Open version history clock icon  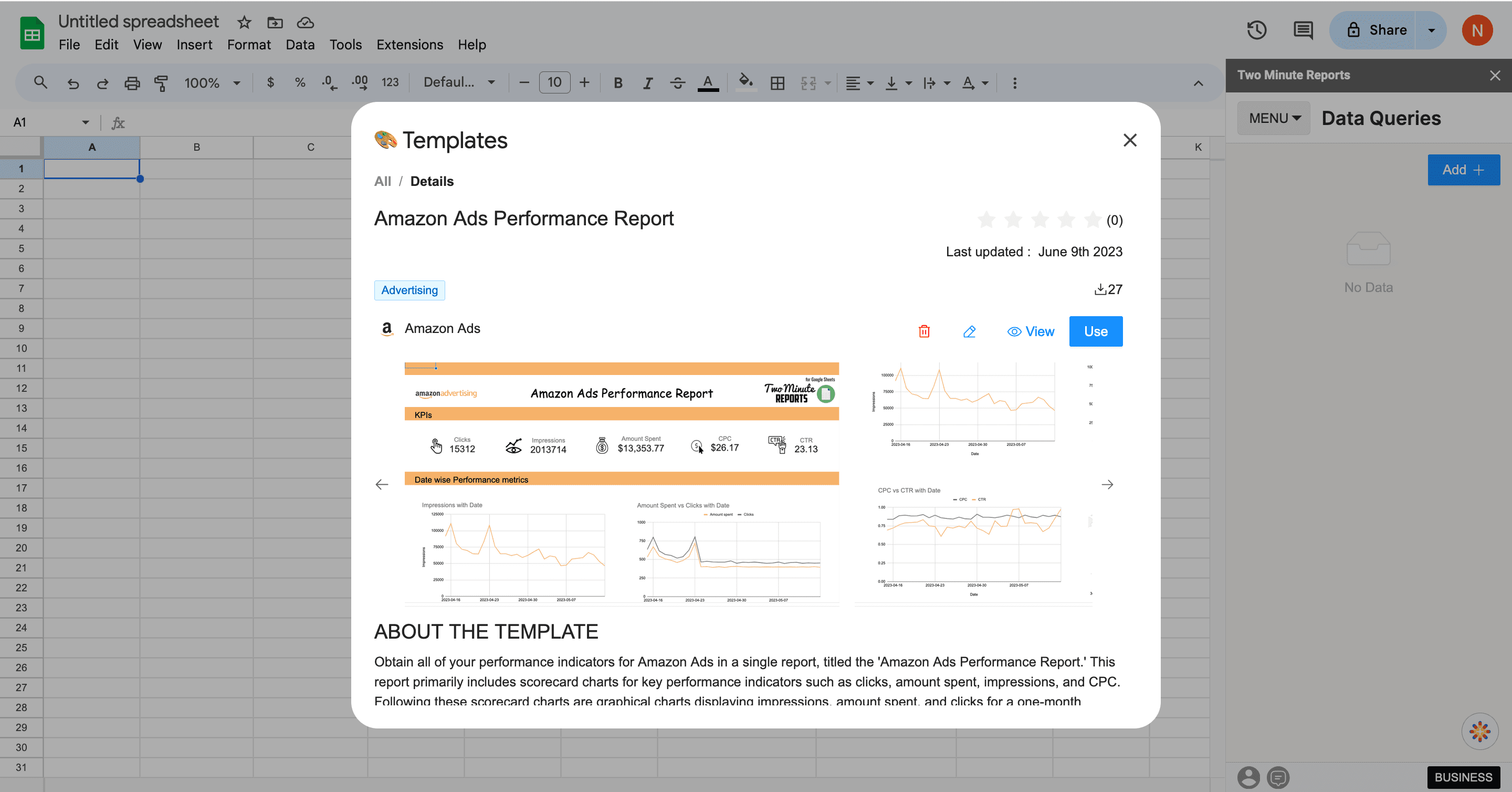pos(1257,30)
